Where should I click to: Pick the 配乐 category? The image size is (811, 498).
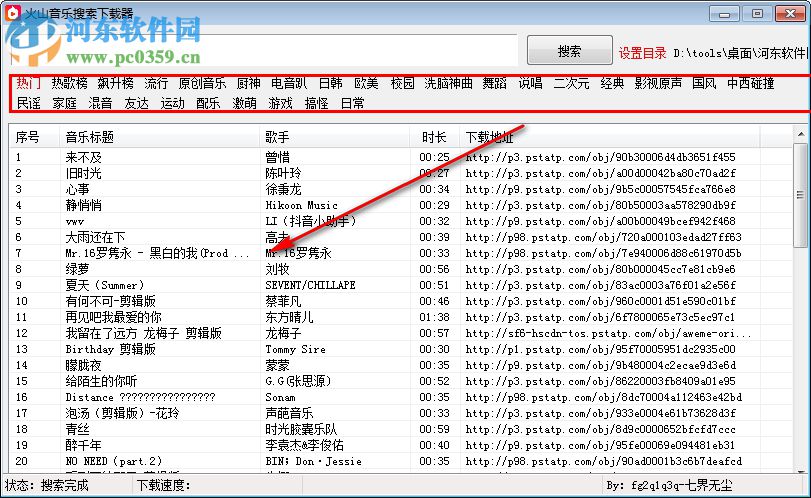[x=208, y=103]
